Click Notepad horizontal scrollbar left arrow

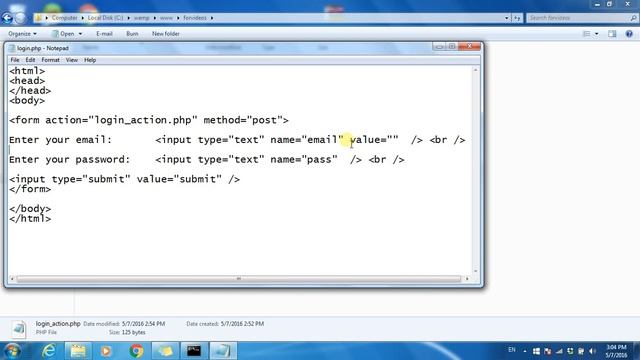[x=12, y=279]
